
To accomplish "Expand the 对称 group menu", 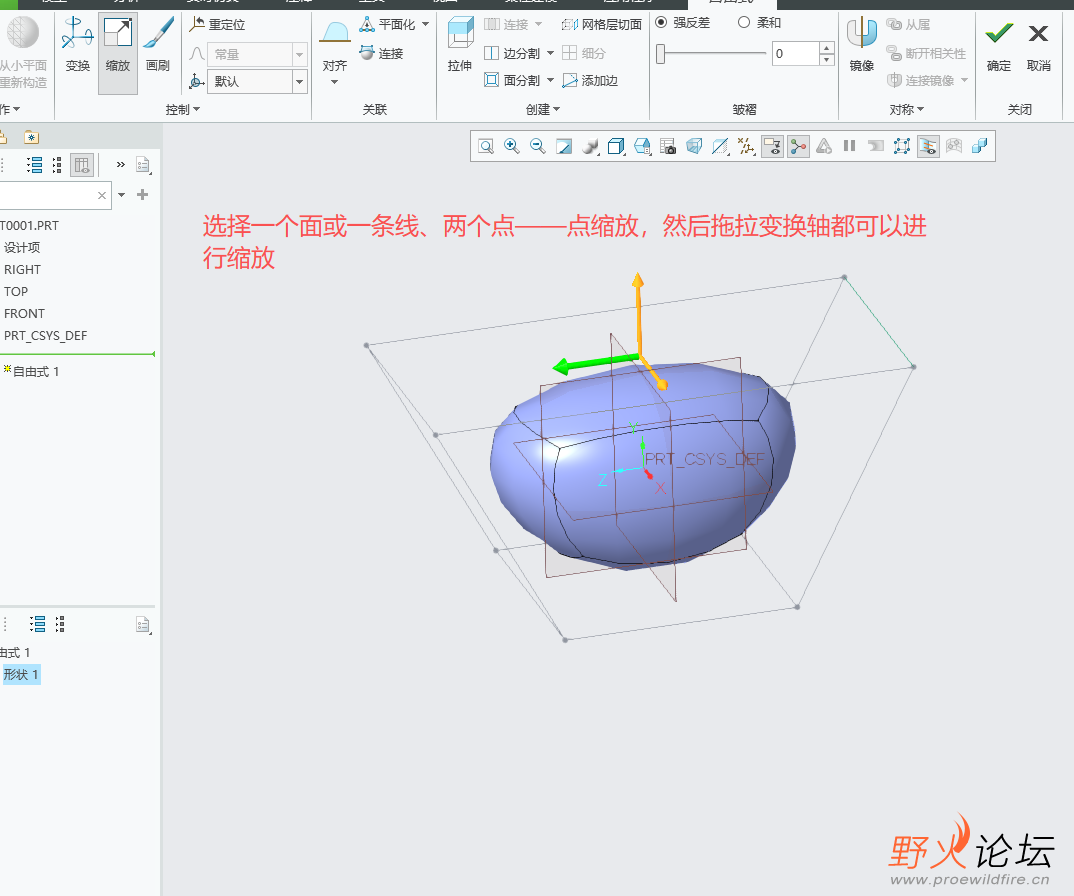I will tap(907, 110).
